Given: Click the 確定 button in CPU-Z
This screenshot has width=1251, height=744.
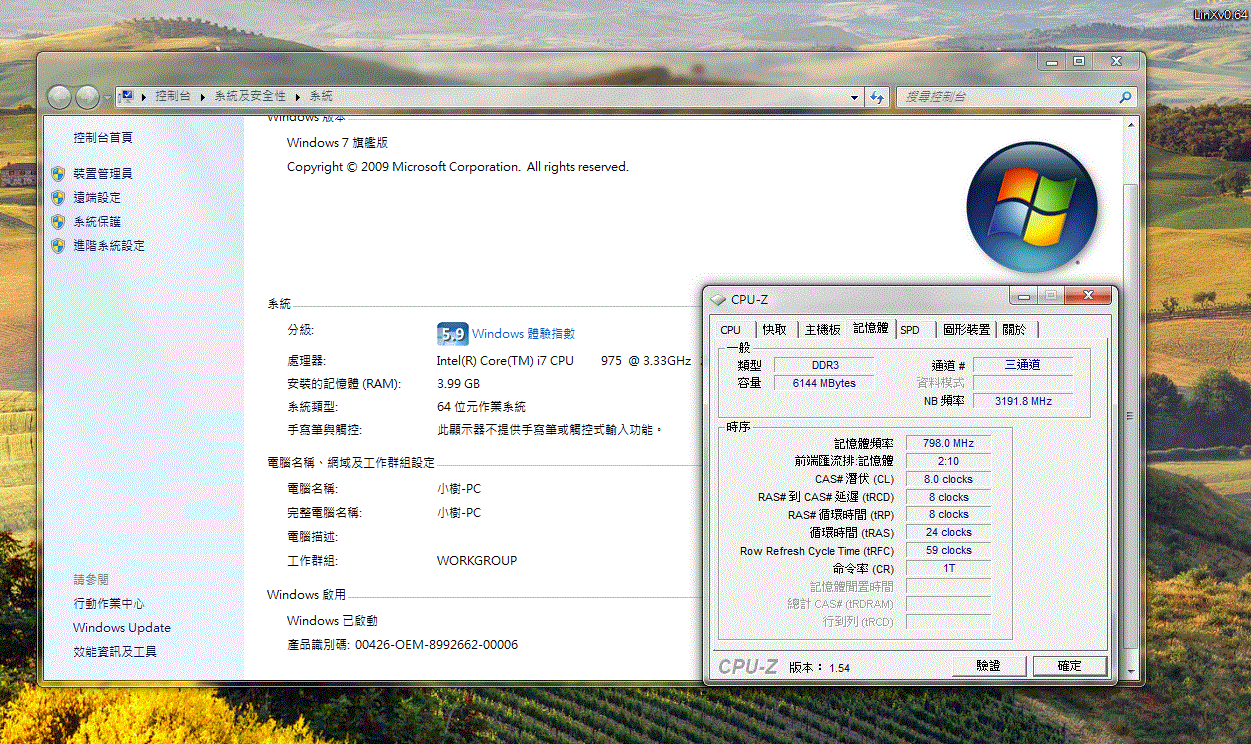Looking at the screenshot, I should (1070, 666).
